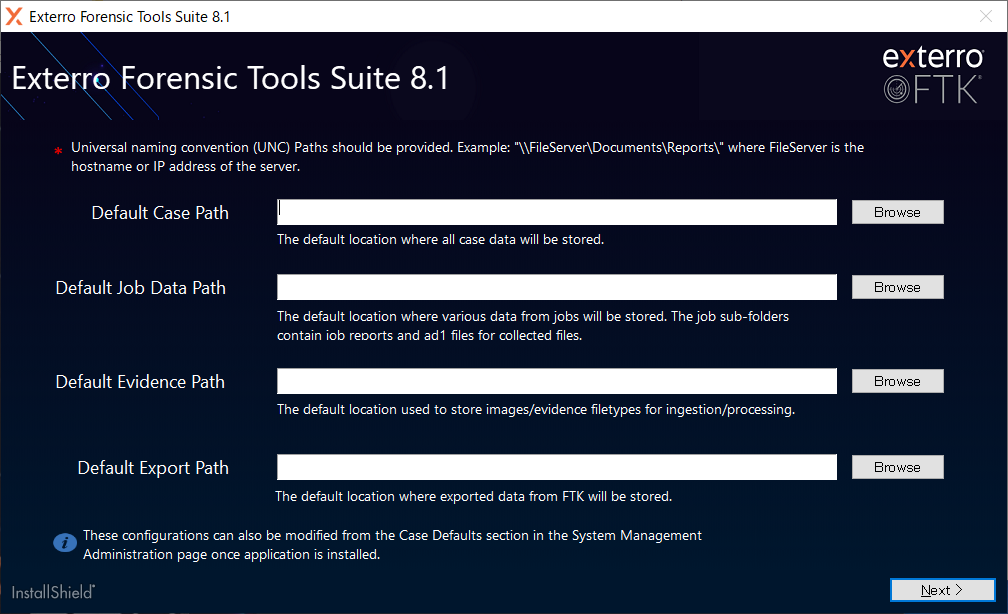Click the exterro FTK logo

[933, 75]
